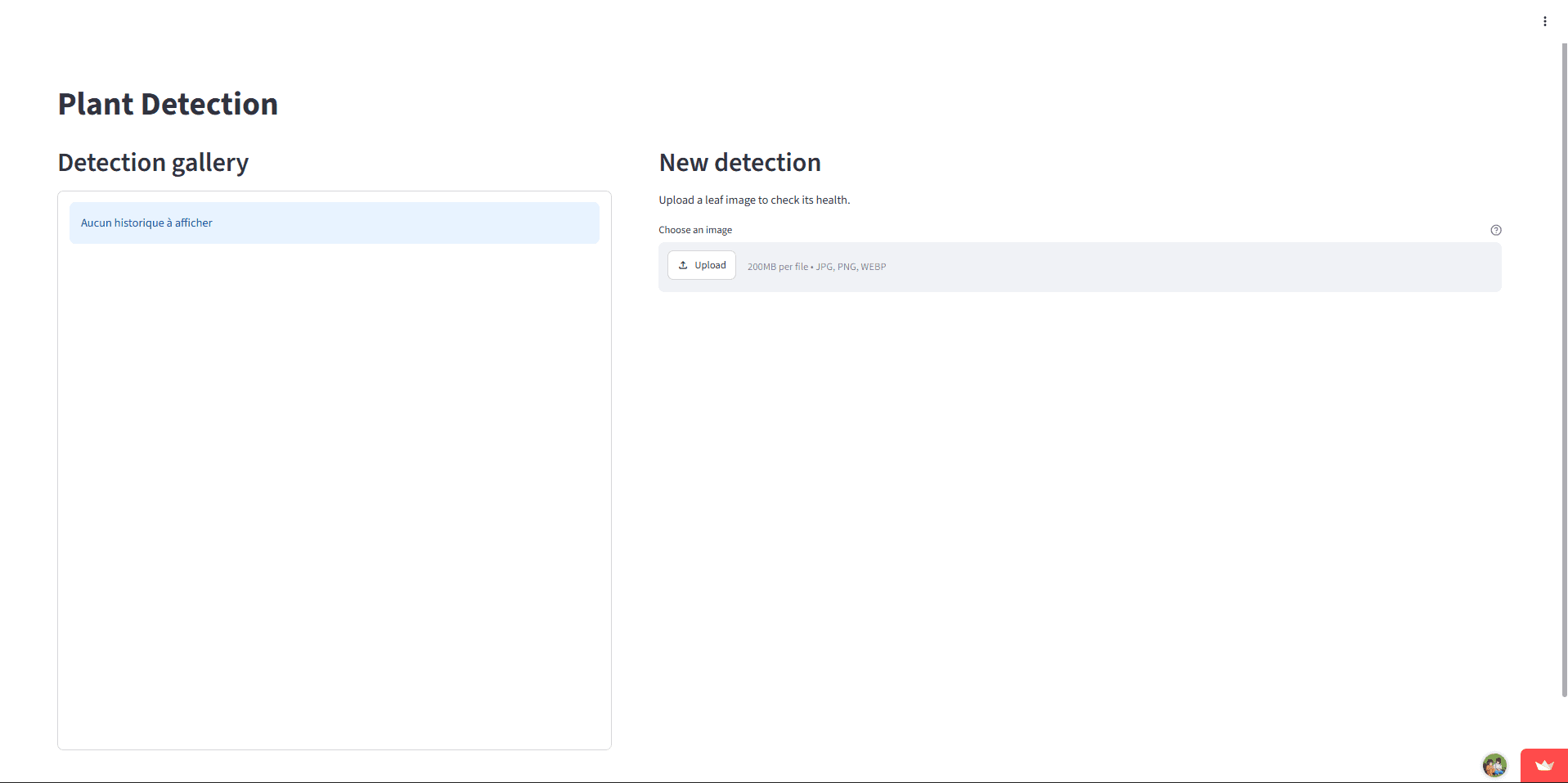Click the word 'afficher' in the info message
1568x783 pixels.
[x=193, y=223]
